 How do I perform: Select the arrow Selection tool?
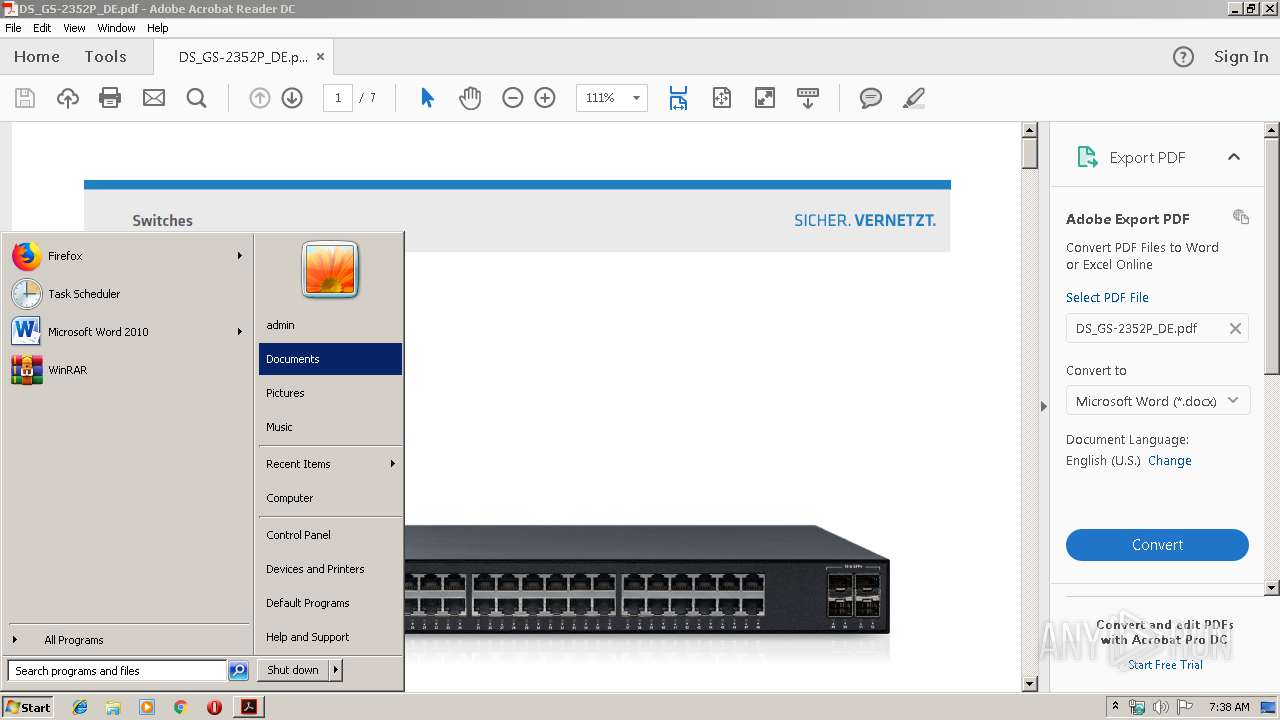(427, 98)
